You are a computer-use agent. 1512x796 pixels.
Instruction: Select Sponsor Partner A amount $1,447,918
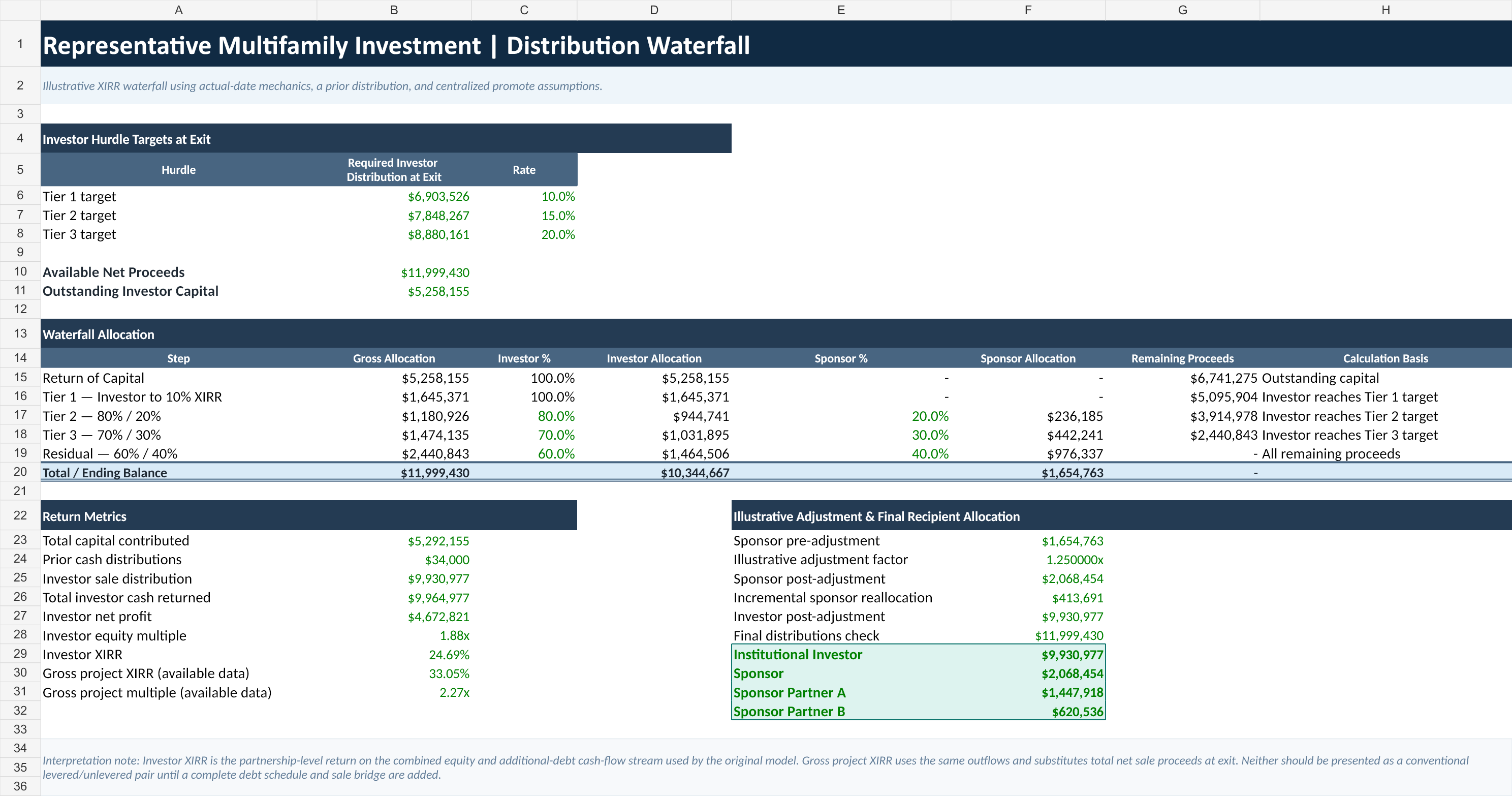pos(1073,693)
